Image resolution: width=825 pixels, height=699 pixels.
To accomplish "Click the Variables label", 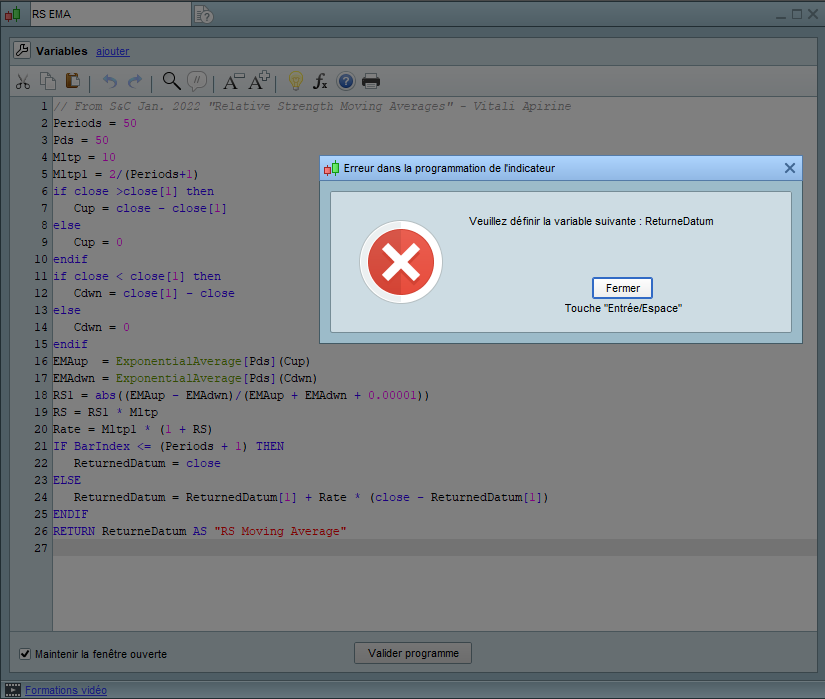I will point(62,51).
